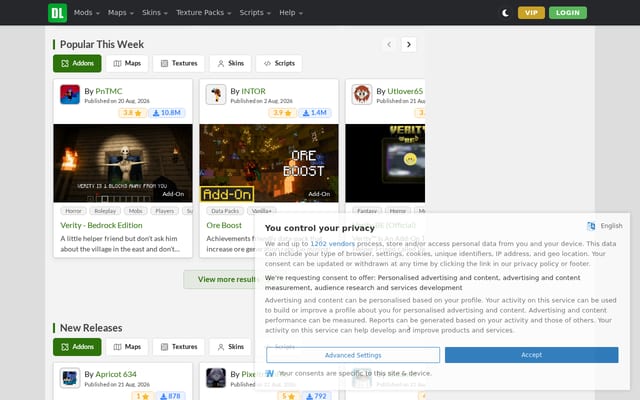Expand the Skins dropdown menu
This screenshot has width=640, height=400.
pyautogui.click(x=155, y=13)
